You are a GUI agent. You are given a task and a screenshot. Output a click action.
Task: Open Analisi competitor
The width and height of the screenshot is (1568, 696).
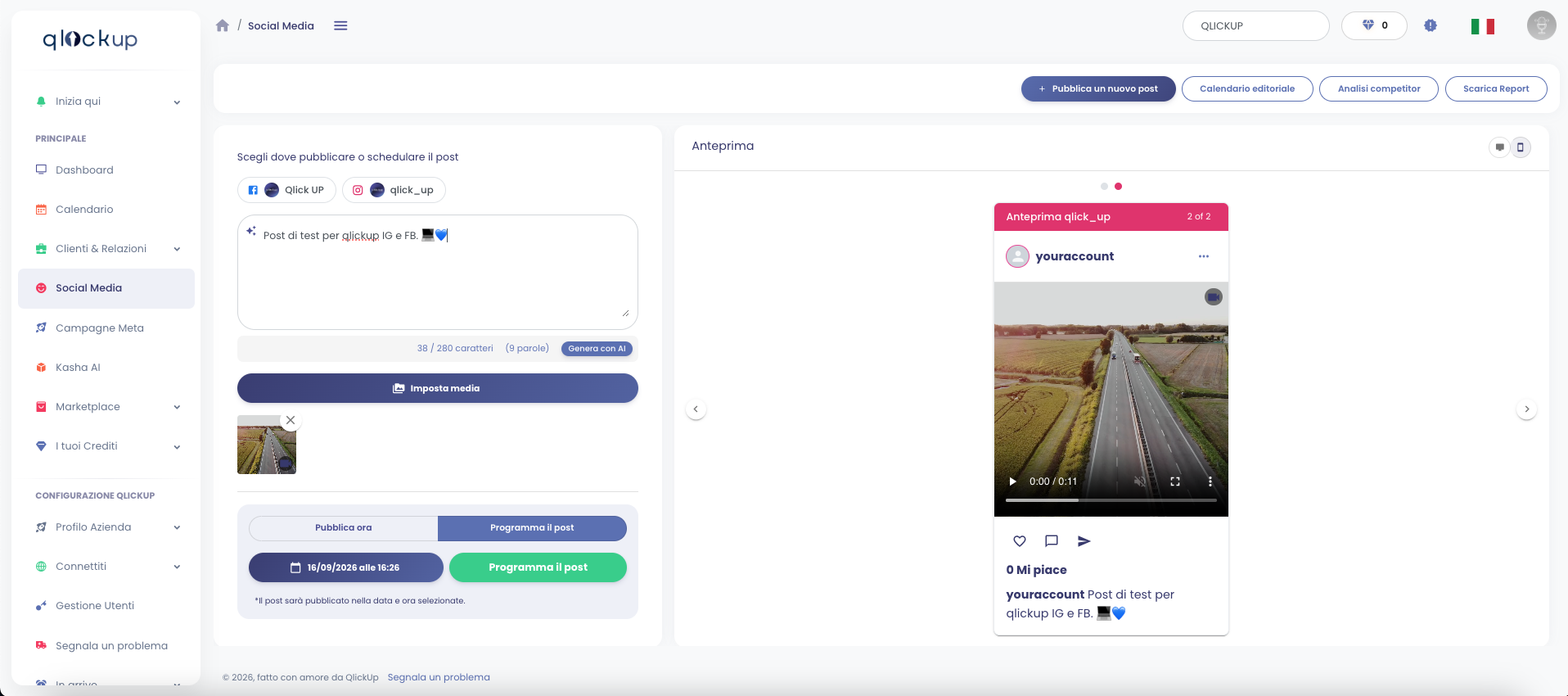[x=1379, y=88]
